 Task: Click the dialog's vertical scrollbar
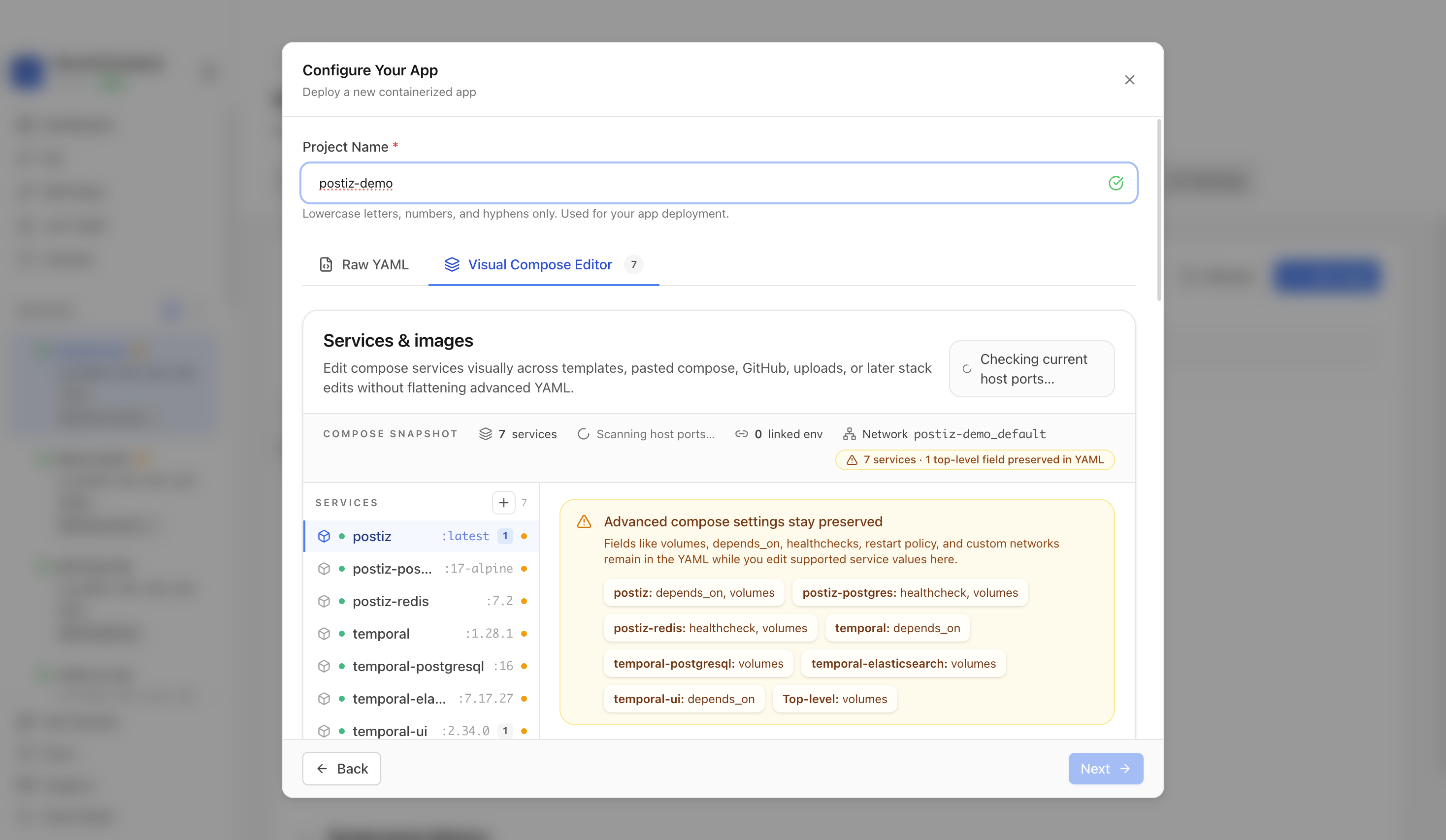click(1159, 210)
